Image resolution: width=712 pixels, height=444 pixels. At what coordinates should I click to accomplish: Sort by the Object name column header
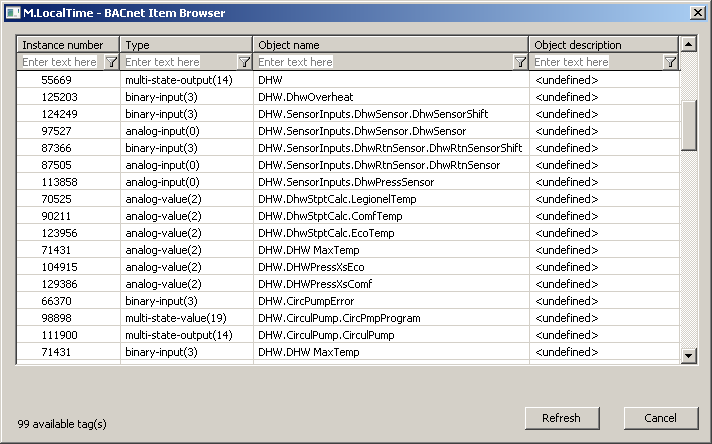(x=390, y=45)
